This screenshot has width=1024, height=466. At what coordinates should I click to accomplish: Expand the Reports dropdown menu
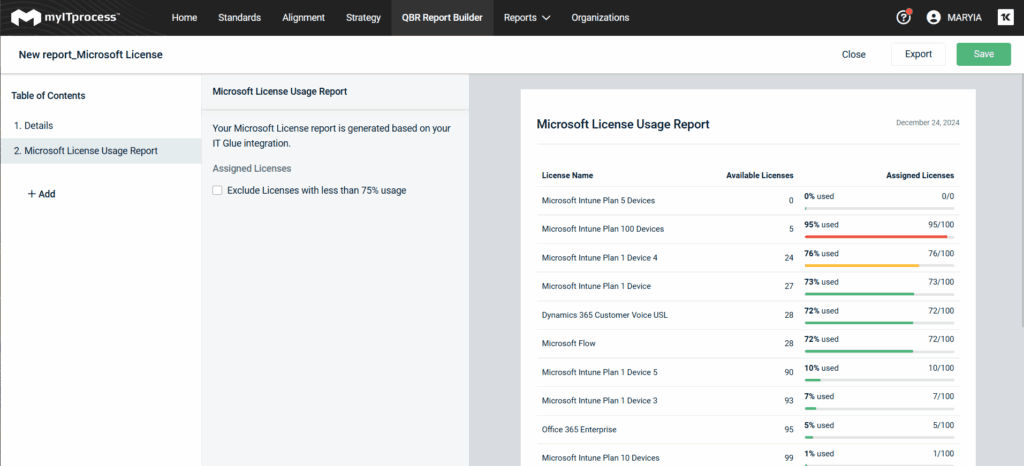coord(527,17)
